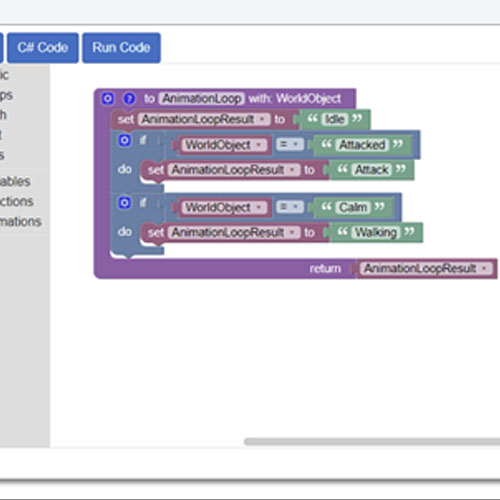The width and height of the screenshot is (500, 500).
Task: Click the Run Code button
Action: pos(121,48)
